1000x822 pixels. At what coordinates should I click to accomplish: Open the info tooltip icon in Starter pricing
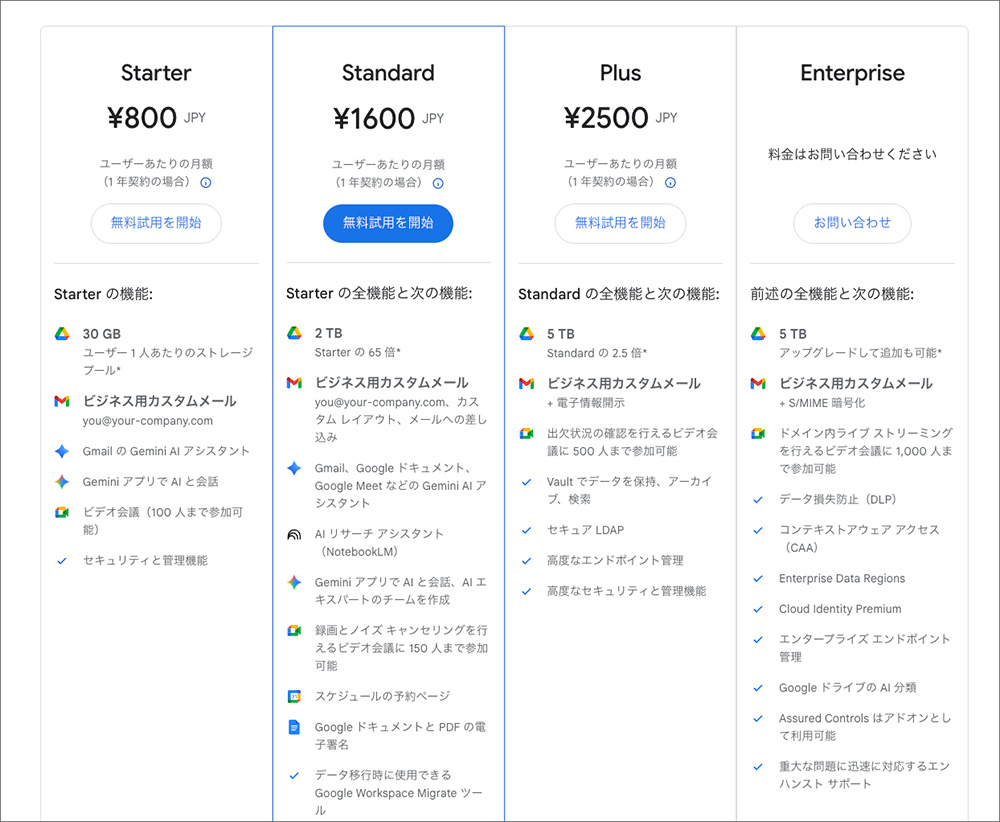tap(207, 183)
